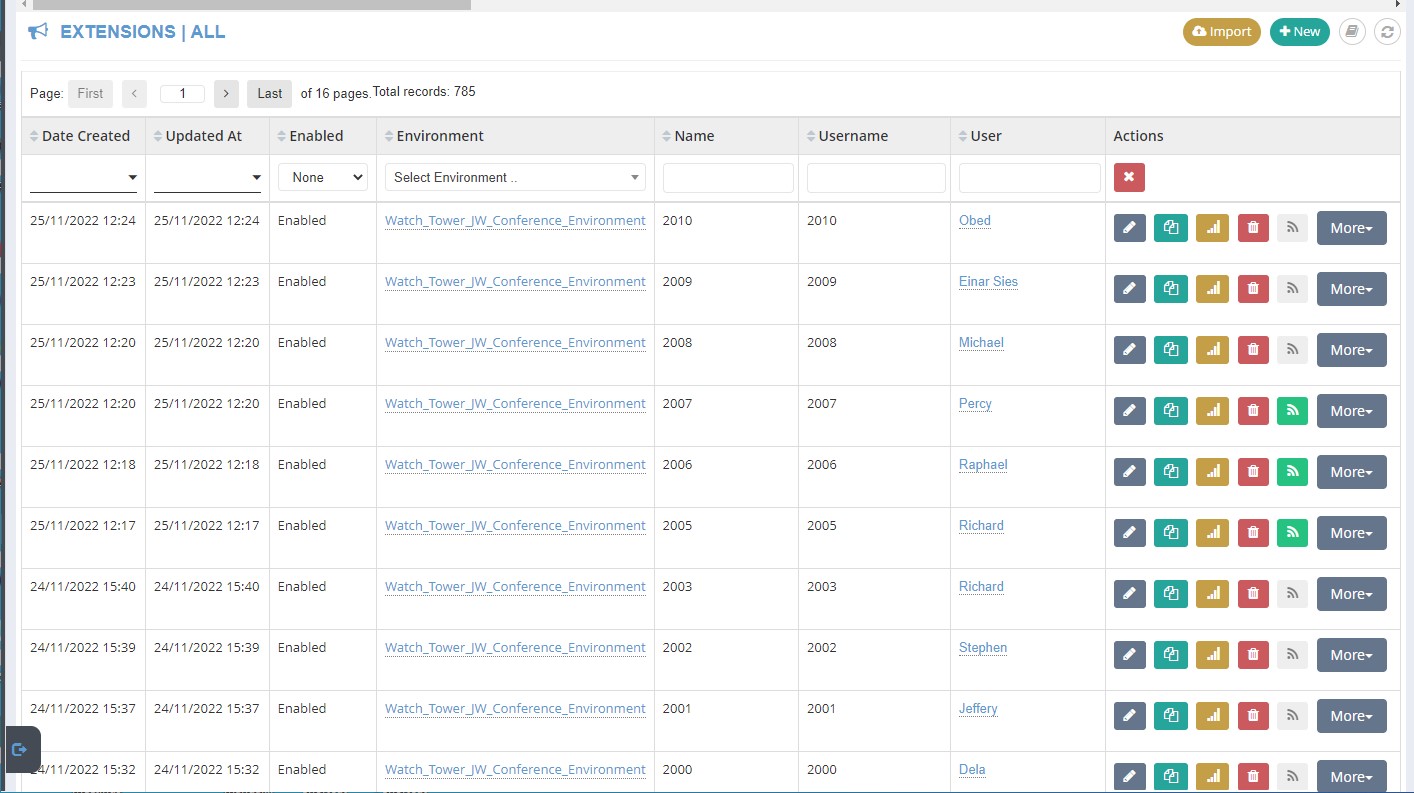Open the Enabled filter dropdown showing None
This screenshot has height=793, width=1414.
(x=323, y=177)
